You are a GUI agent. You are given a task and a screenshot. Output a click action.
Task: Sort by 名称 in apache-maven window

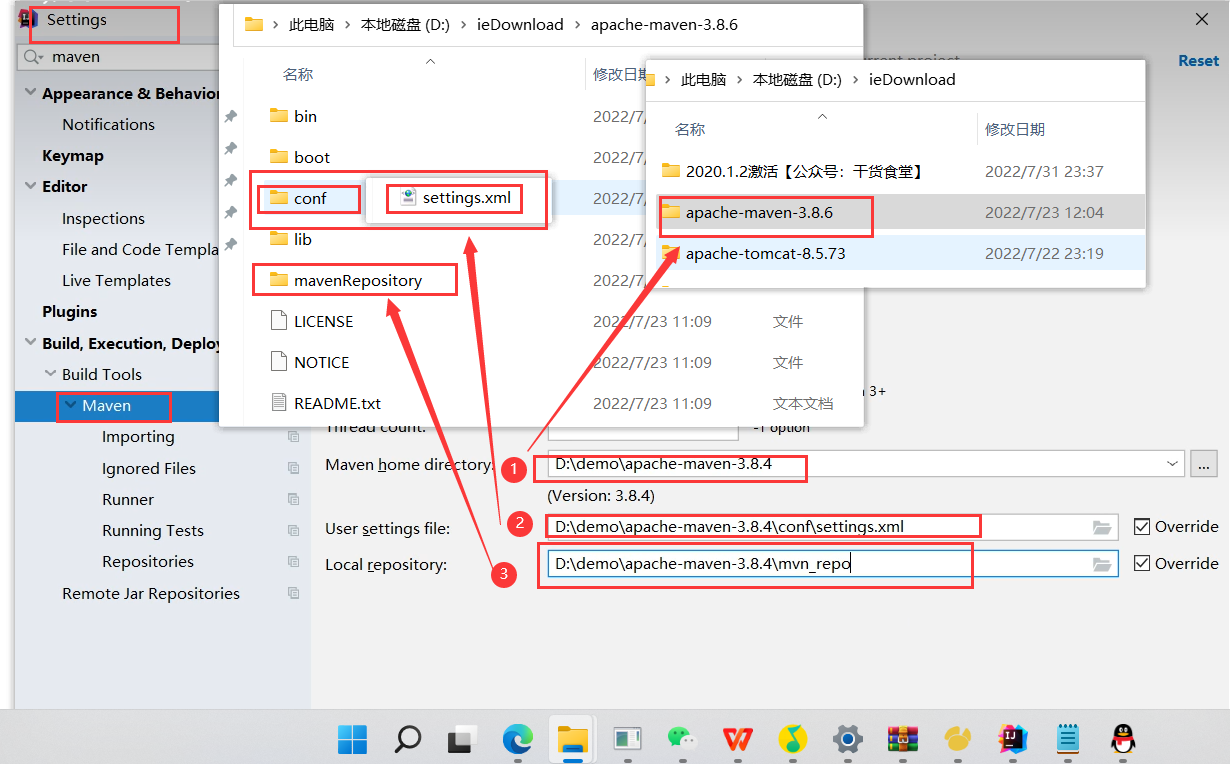pyautogui.click(x=298, y=74)
